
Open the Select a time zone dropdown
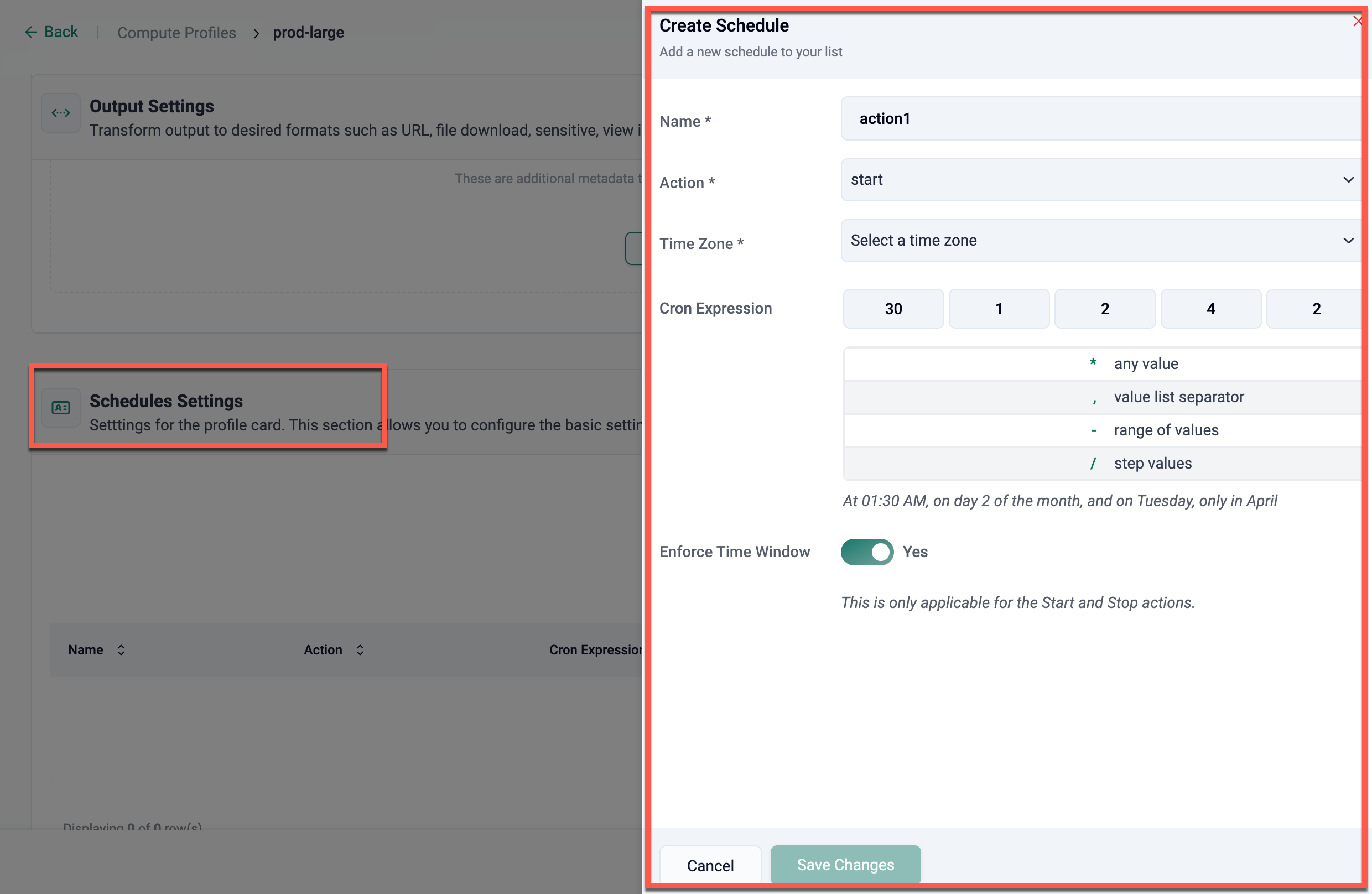[1095, 240]
